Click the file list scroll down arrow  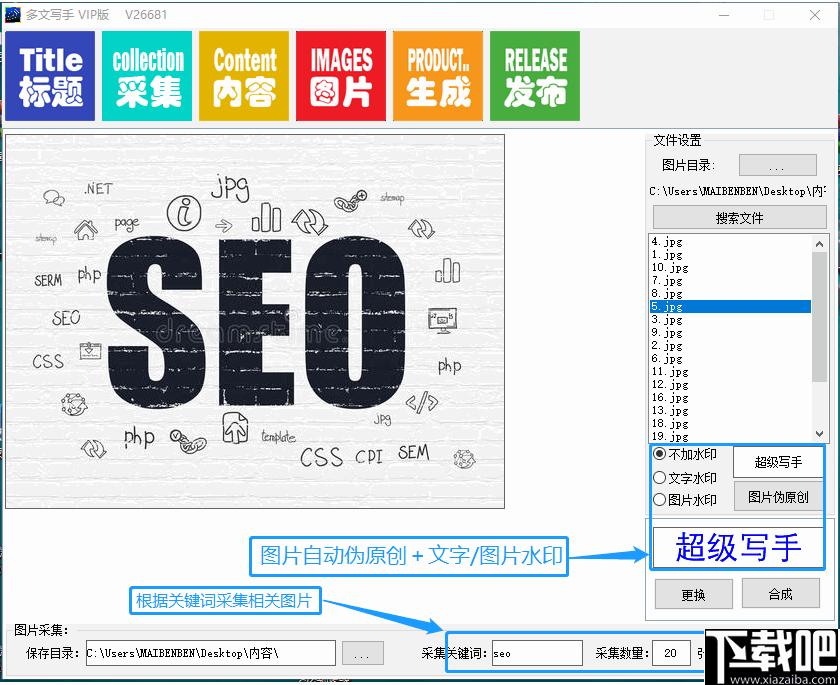pos(819,433)
